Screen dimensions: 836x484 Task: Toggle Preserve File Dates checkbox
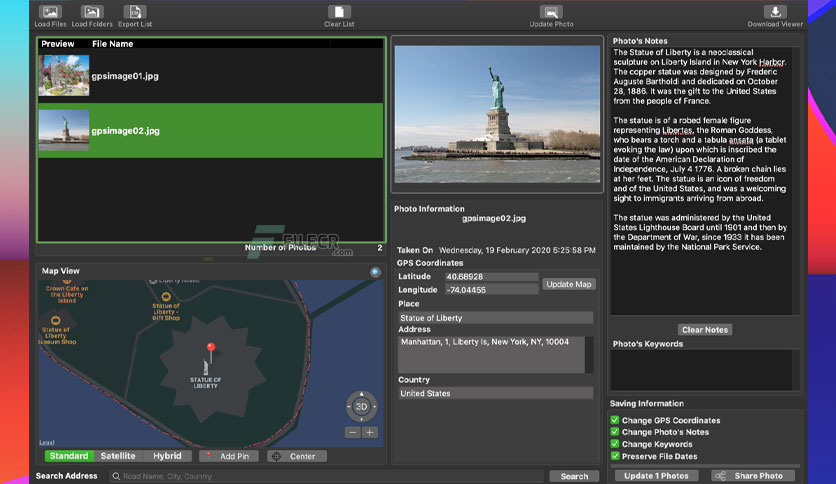[x=615, y=456]
